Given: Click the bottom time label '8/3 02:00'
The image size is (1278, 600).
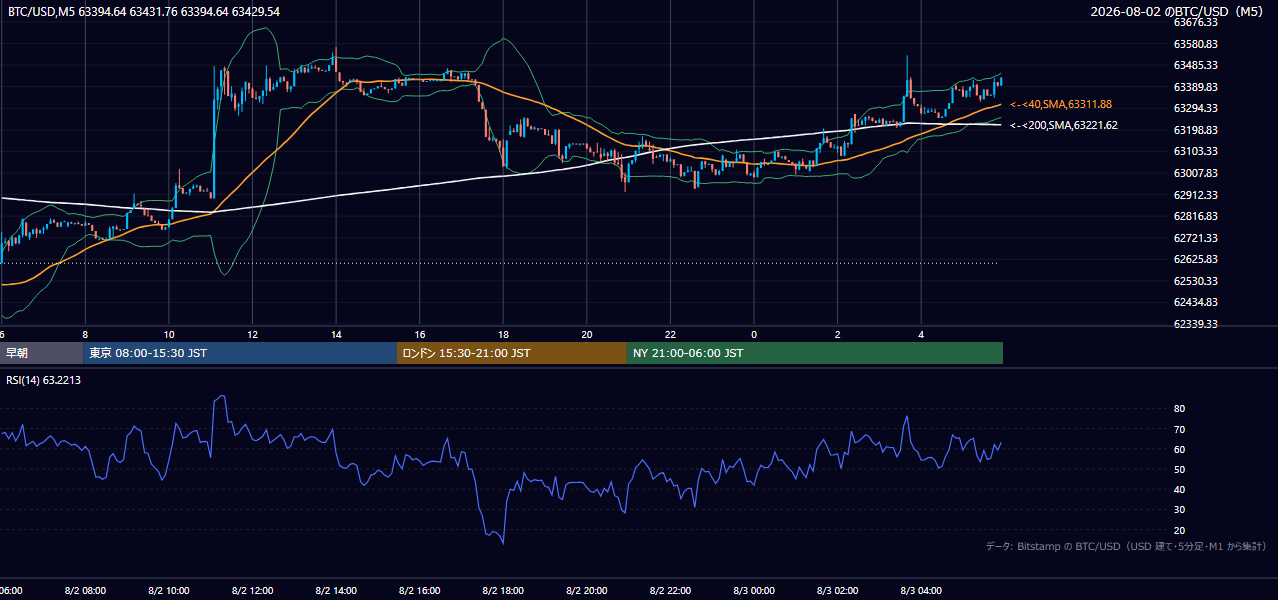Looking at the screenshot, I should click(838, 591).
